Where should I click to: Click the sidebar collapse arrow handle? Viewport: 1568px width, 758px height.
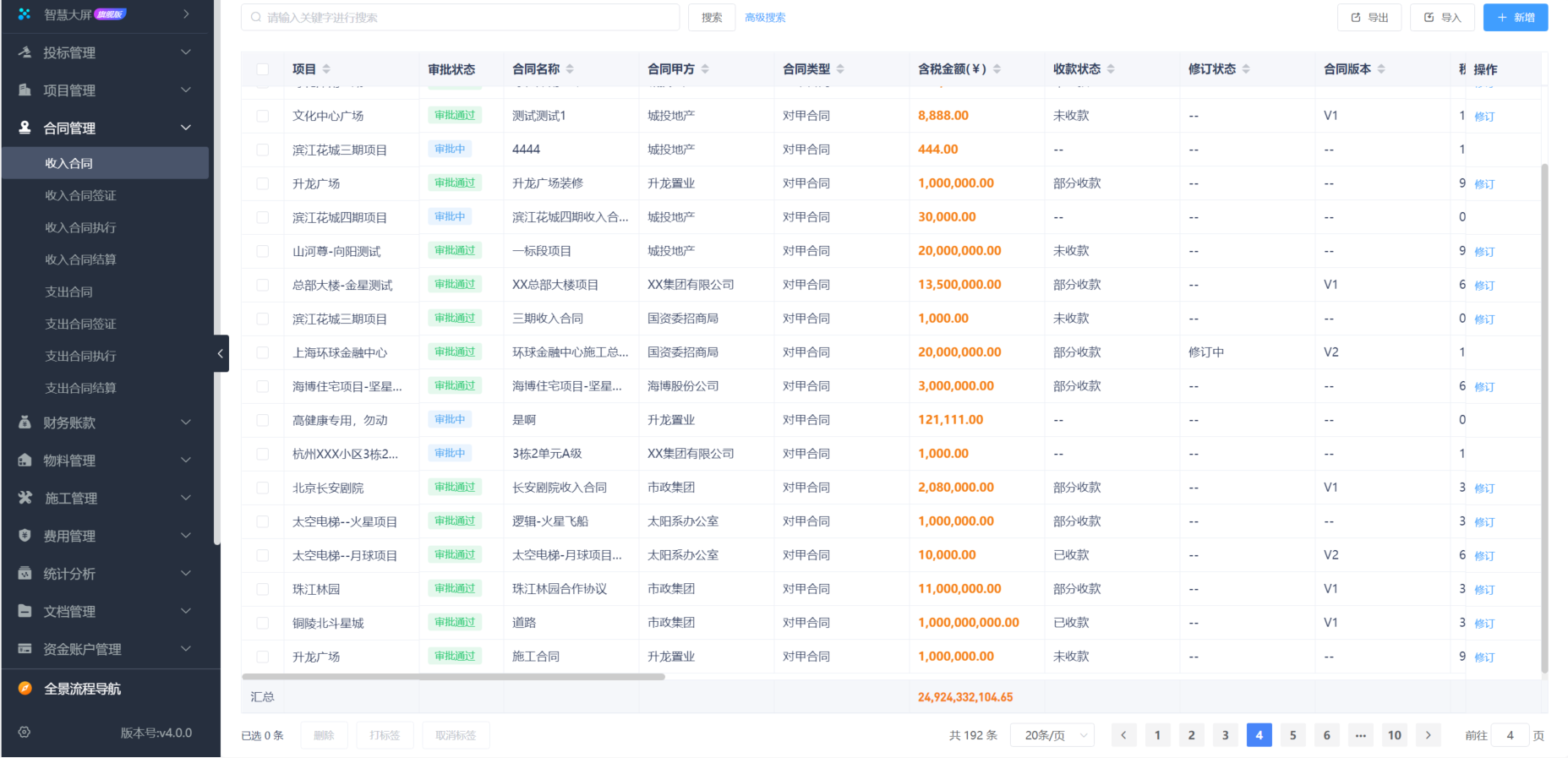point(220,353)
